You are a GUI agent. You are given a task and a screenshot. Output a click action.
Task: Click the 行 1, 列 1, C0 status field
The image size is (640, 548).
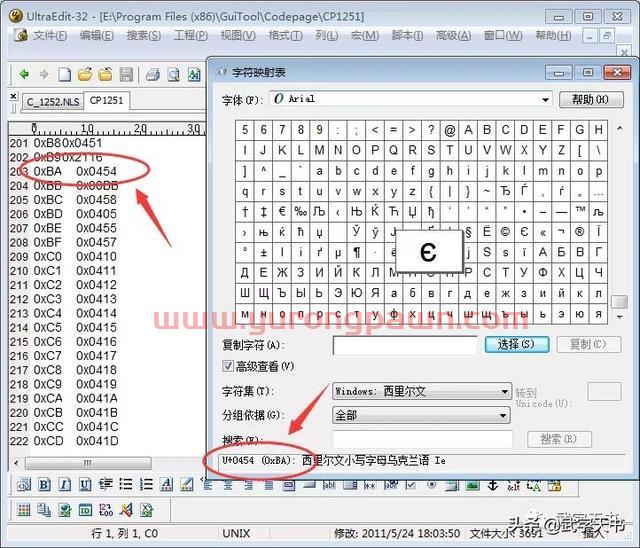coord(124,533)
